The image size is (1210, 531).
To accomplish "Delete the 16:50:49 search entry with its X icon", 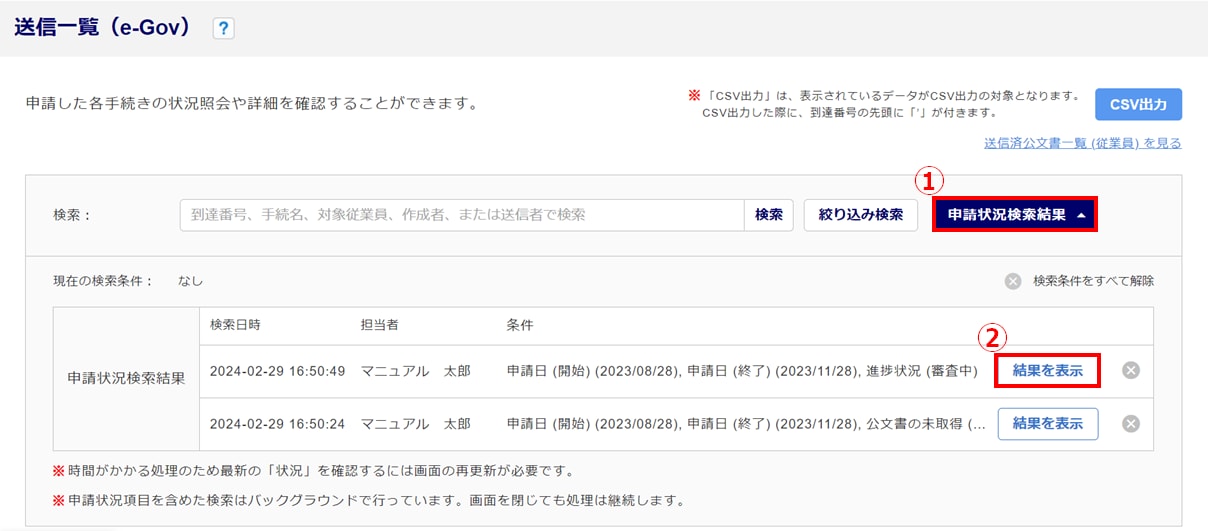I will tap(1131, 371).
